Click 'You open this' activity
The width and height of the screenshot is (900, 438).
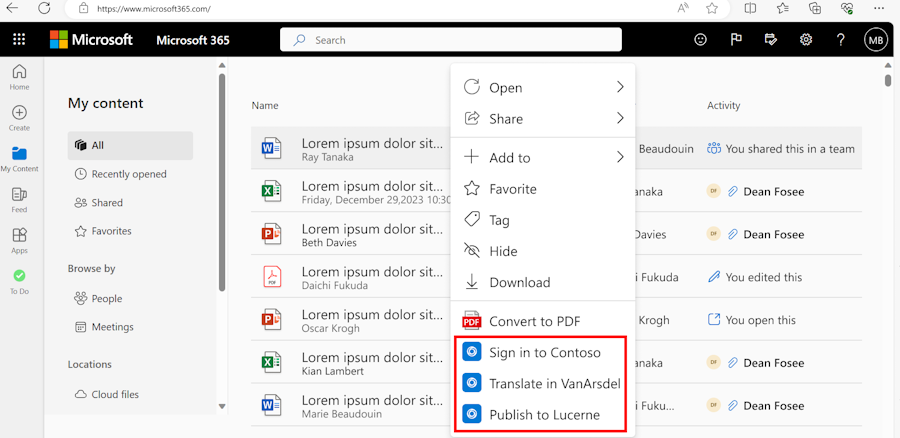751,320
